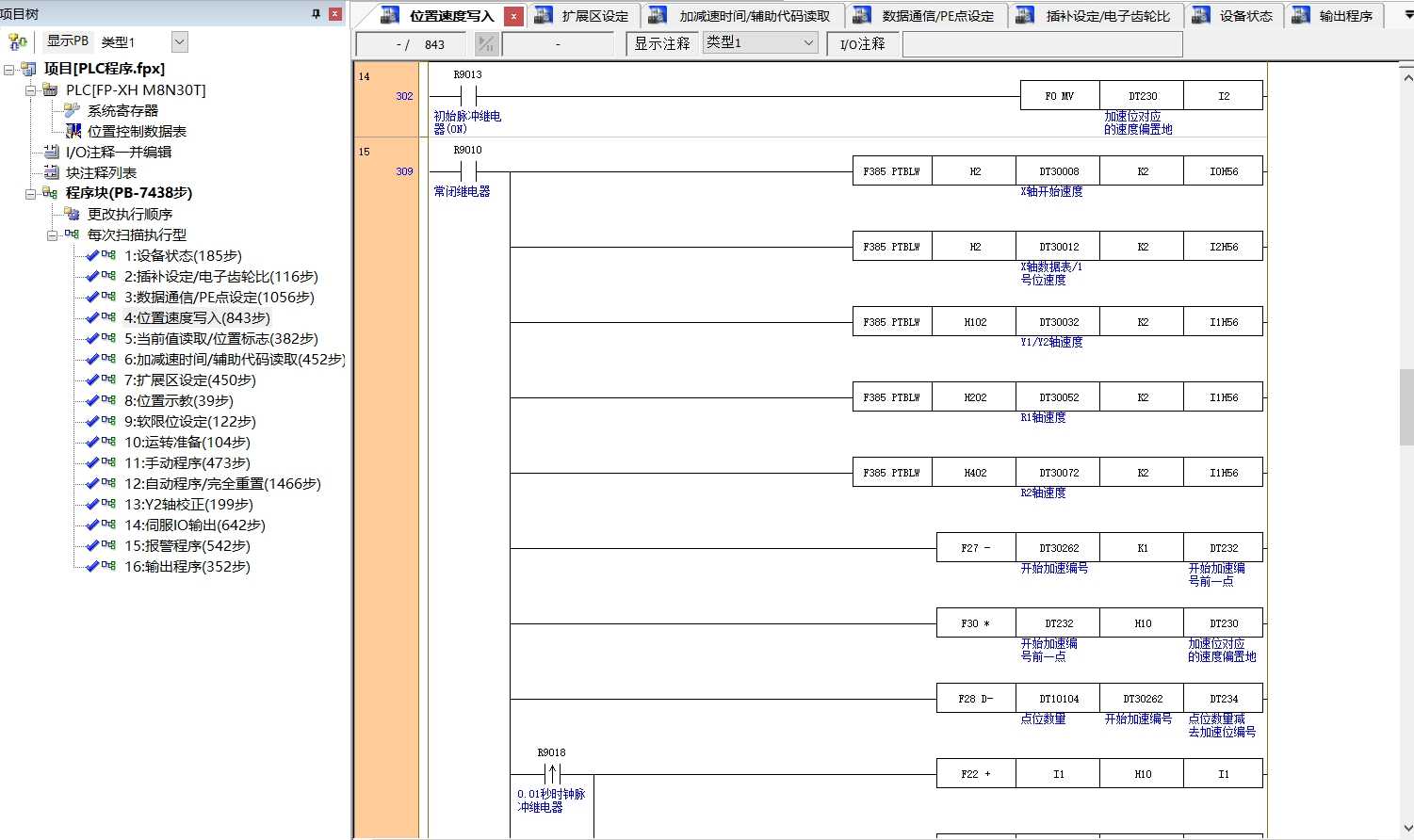Select the F0 MV instruction box
This screenshot has width=1414, height=840.
[x=1060, y=96]
